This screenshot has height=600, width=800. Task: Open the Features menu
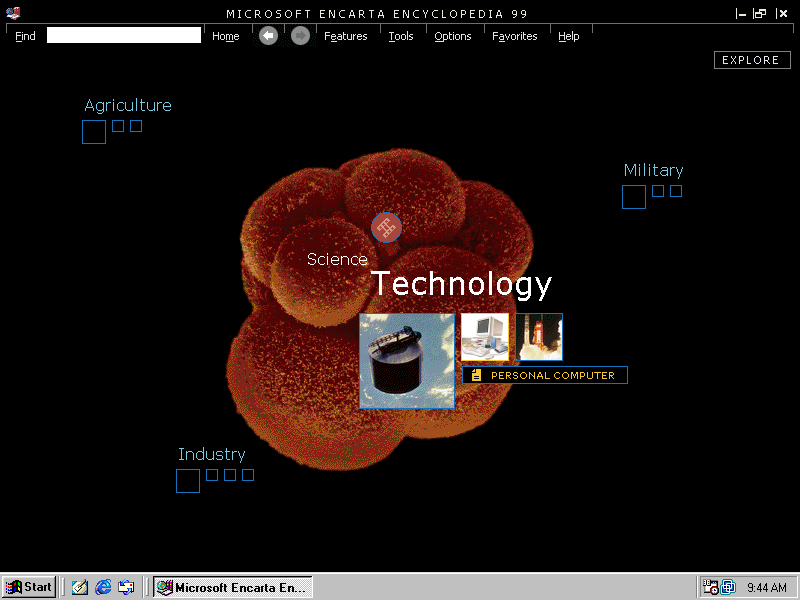[345, 36]
